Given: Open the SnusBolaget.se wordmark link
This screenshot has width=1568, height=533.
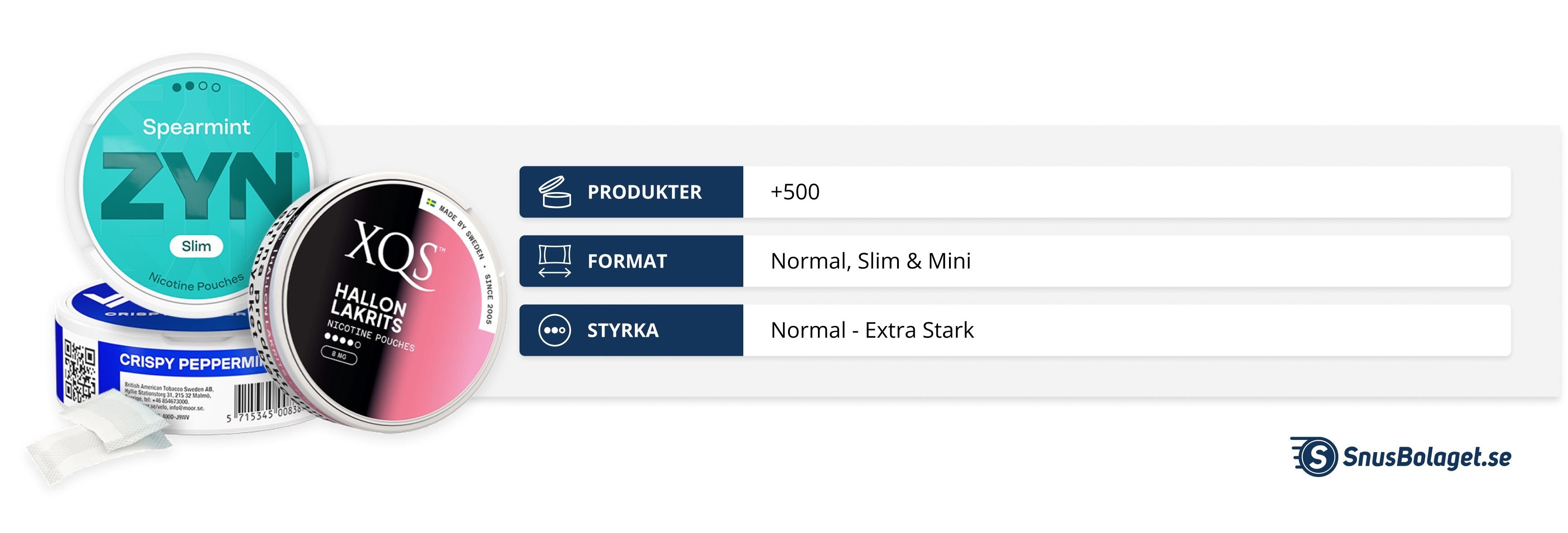Looking at the screenshot, I should [1426, 457].
